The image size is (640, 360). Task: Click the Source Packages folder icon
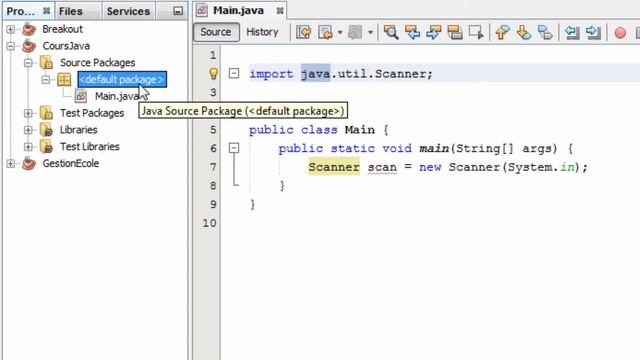[47, 63]
